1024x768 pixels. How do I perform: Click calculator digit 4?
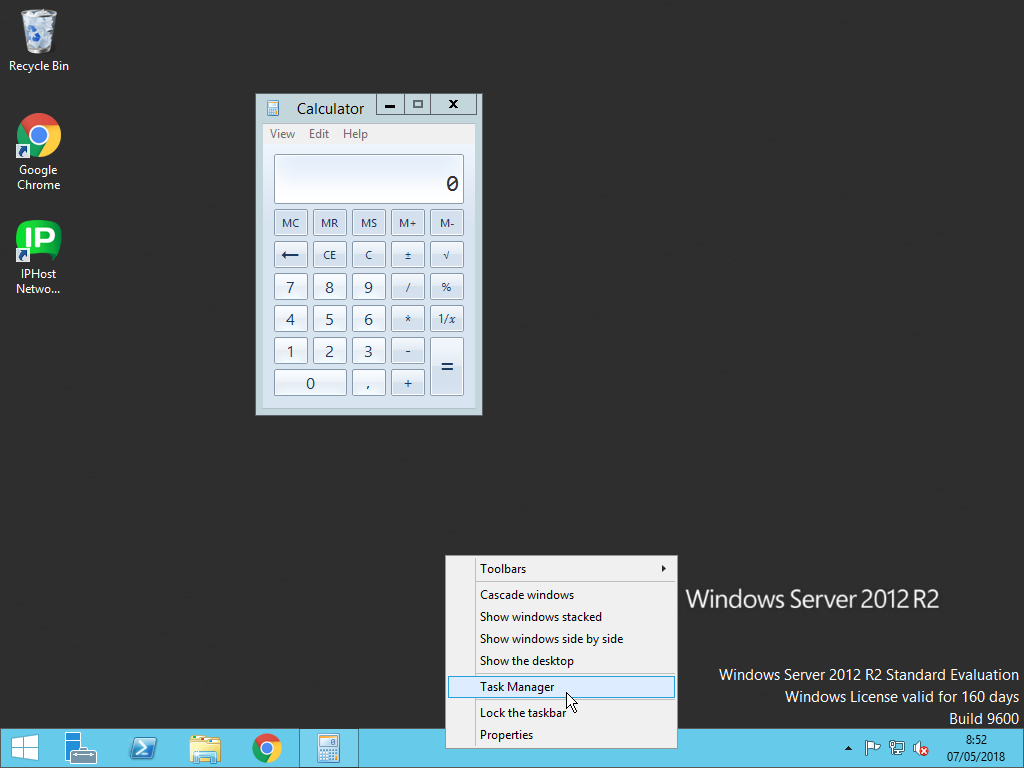click(291, 319)
